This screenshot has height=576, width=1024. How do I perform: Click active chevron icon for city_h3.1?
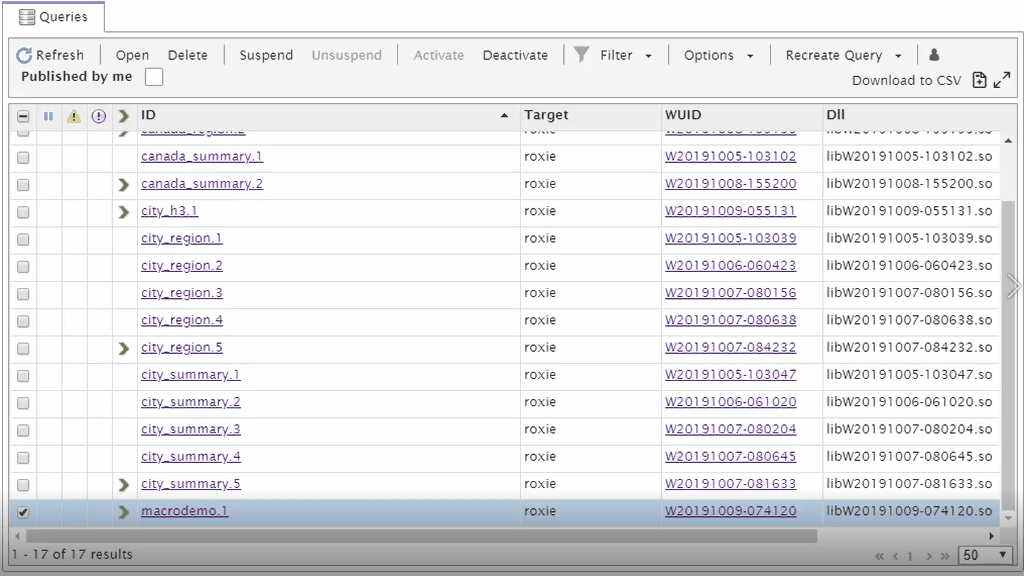[x=123, y=212]
